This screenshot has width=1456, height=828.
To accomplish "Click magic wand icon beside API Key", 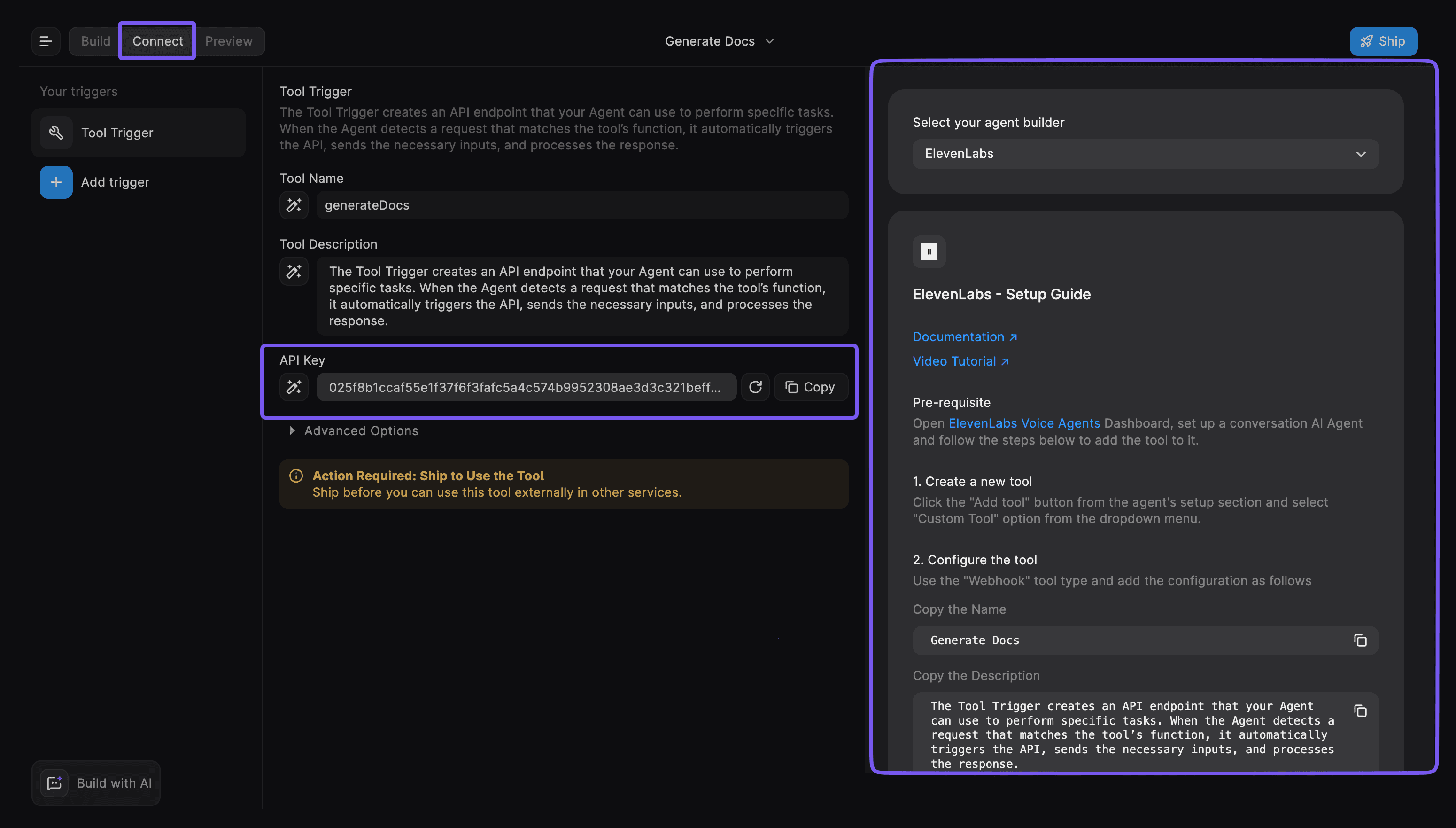I will (x=294, y=387).
